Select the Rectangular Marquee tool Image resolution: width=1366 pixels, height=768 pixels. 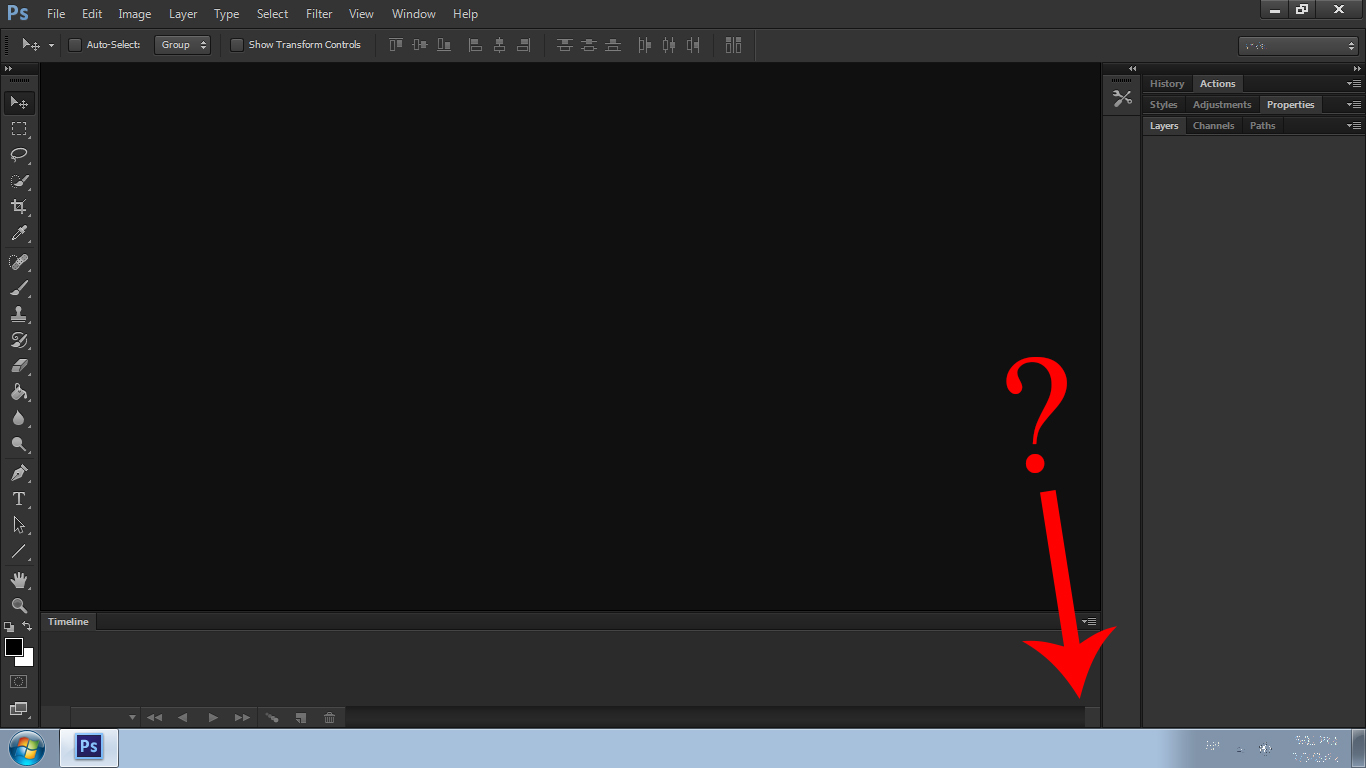tap(19, 129)
